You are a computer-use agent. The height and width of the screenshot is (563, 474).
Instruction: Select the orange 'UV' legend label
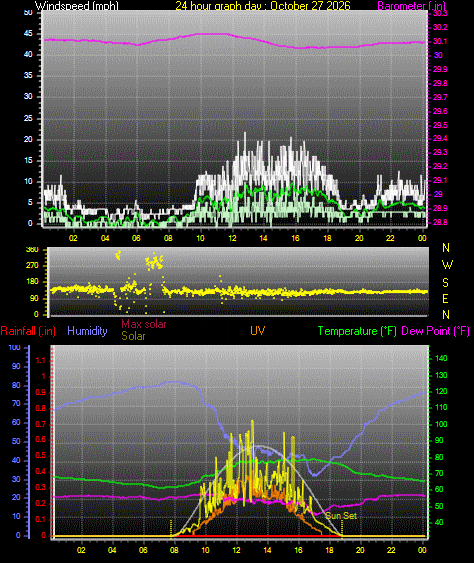click(257, 331)
